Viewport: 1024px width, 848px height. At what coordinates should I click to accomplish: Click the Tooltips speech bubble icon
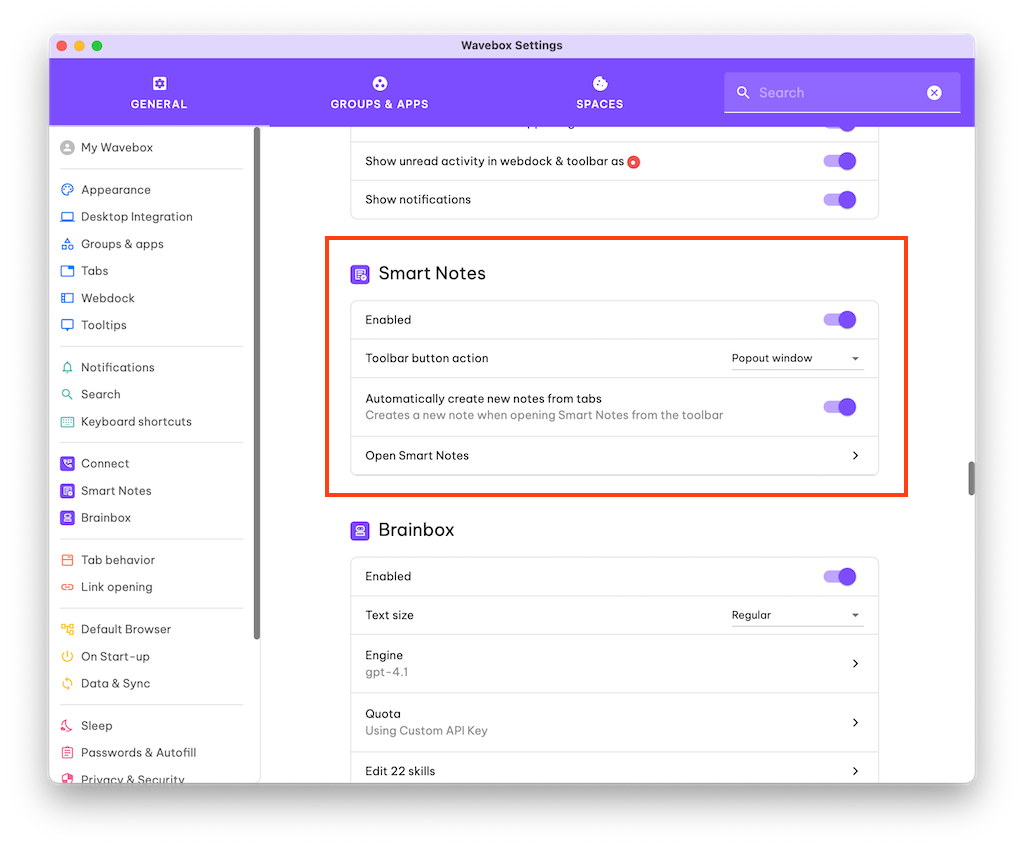pos(67,325)
